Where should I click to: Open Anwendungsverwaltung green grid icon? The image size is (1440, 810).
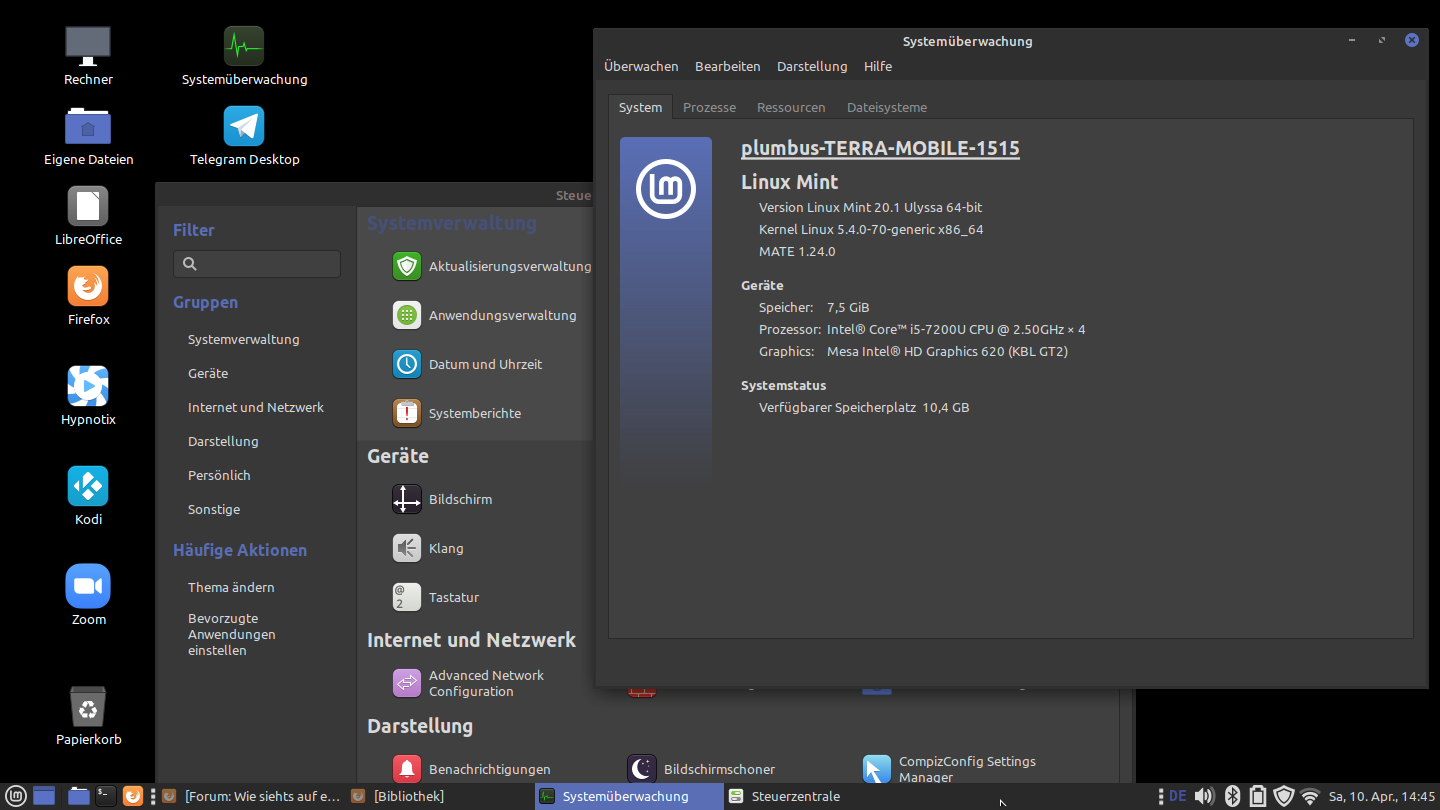(407, 315)
